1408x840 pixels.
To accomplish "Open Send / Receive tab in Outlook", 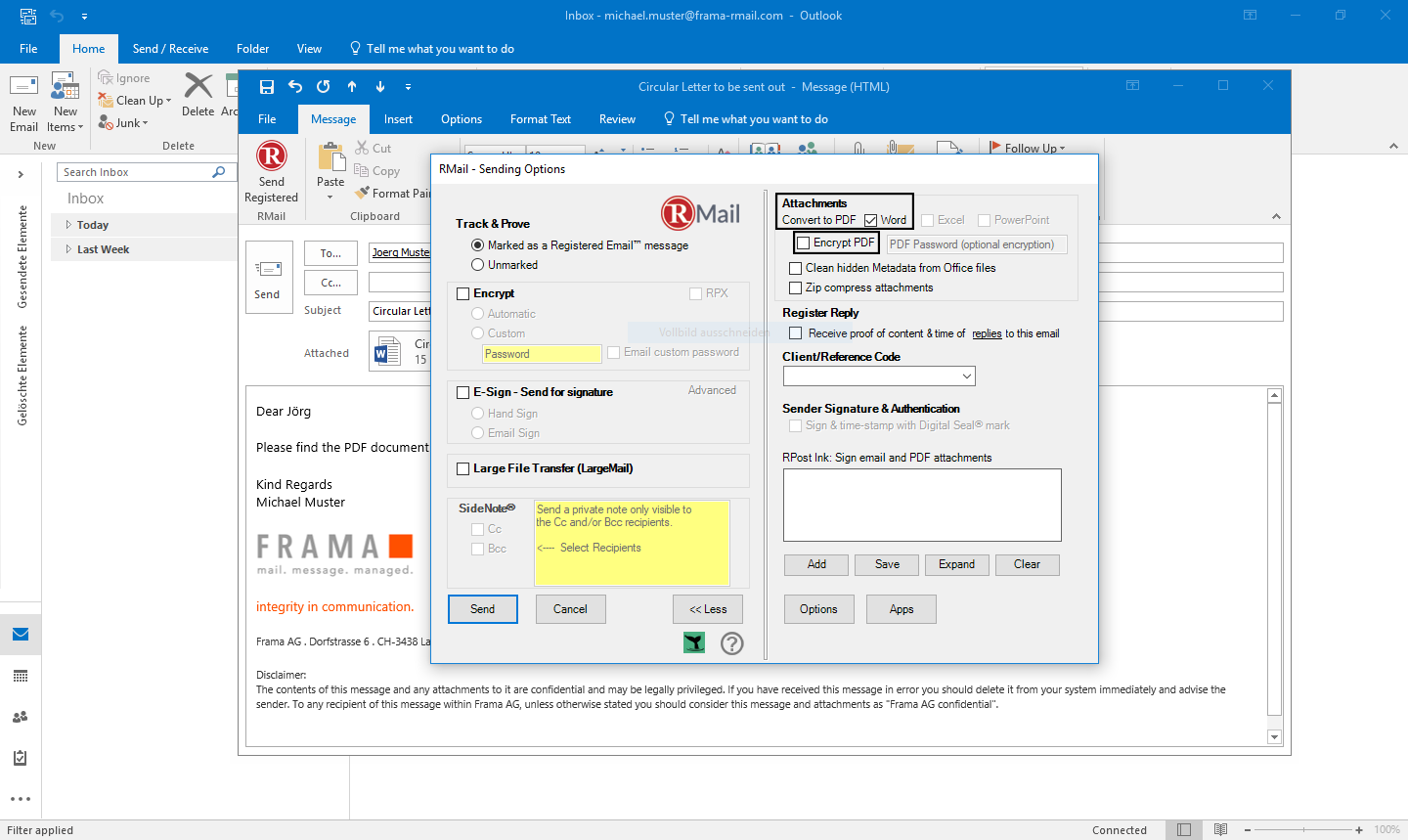I will 171,49.
